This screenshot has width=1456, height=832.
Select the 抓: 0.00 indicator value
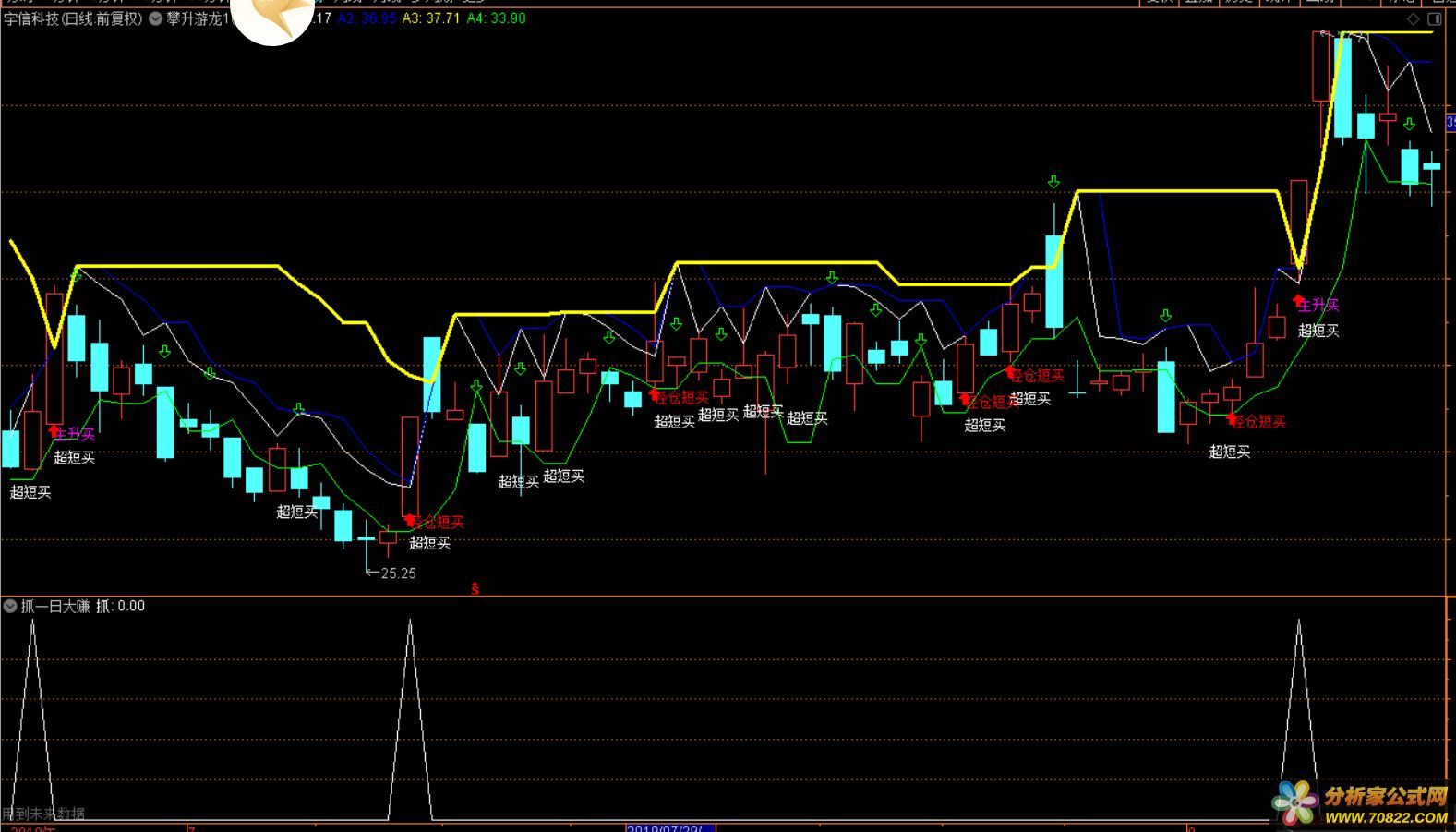point(120,606)
